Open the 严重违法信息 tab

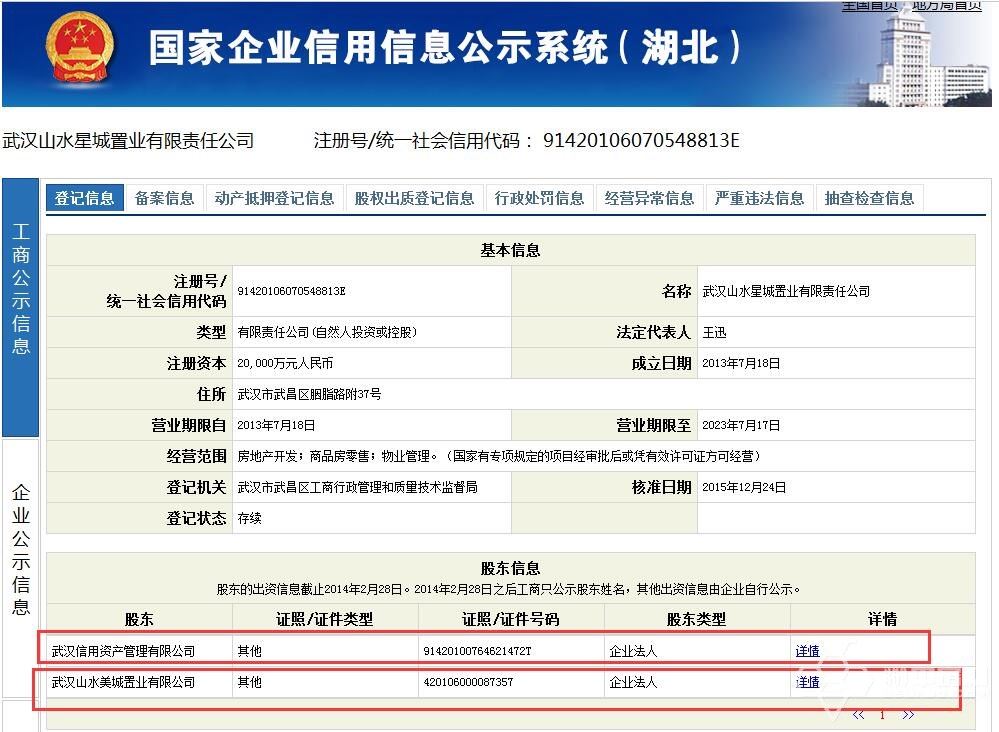click(x=761, y=197)
